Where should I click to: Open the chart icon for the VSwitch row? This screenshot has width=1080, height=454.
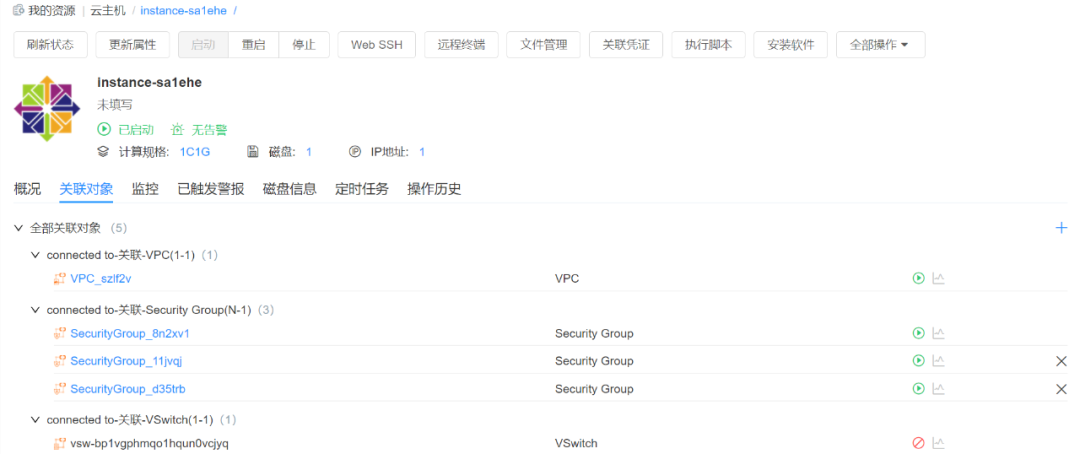pyautogui.click(x=938, y=444)
